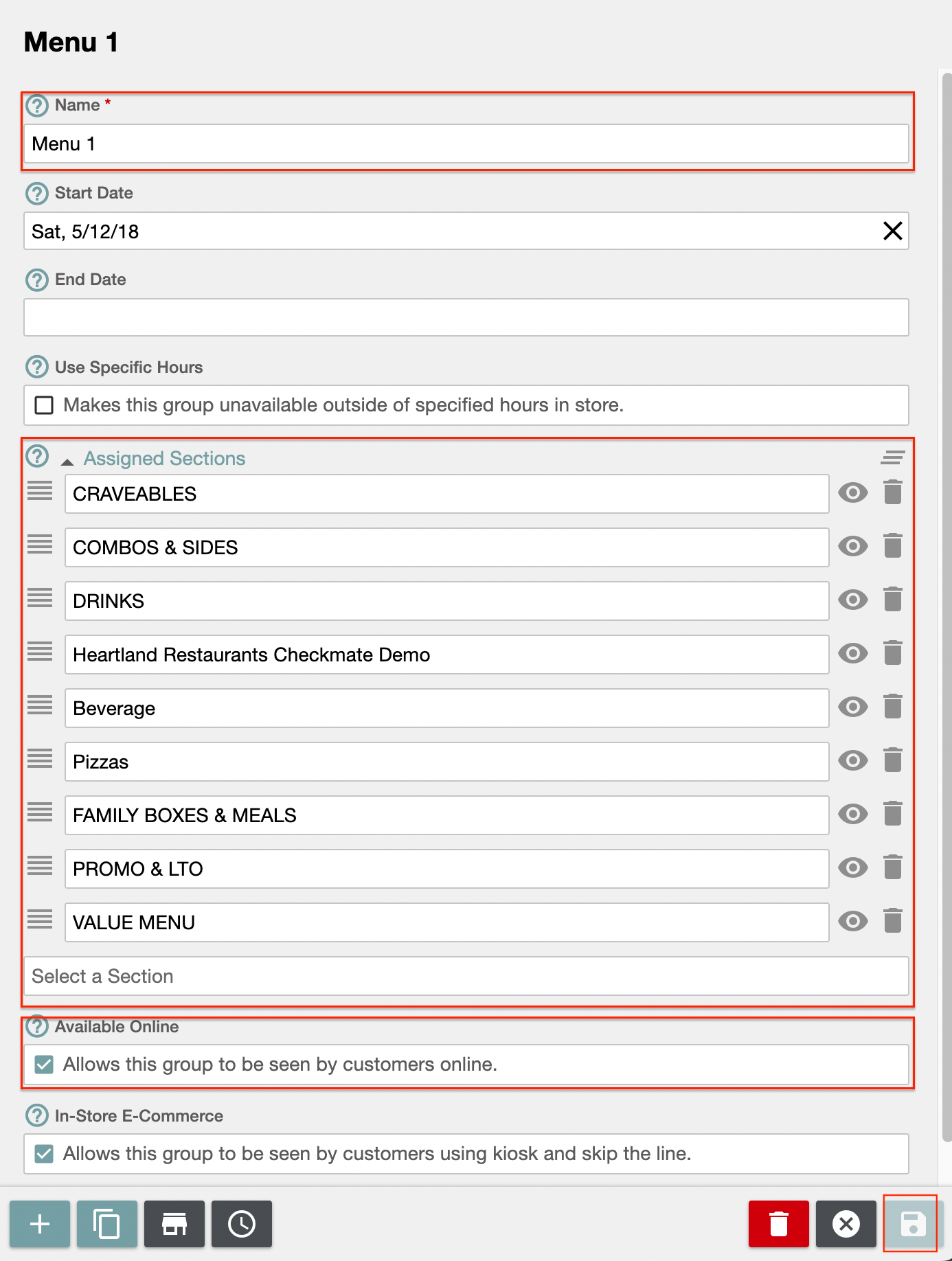Screen dimensions: 952x1261
Task: Click the add plus button
Action: [x=40, y=1224]
